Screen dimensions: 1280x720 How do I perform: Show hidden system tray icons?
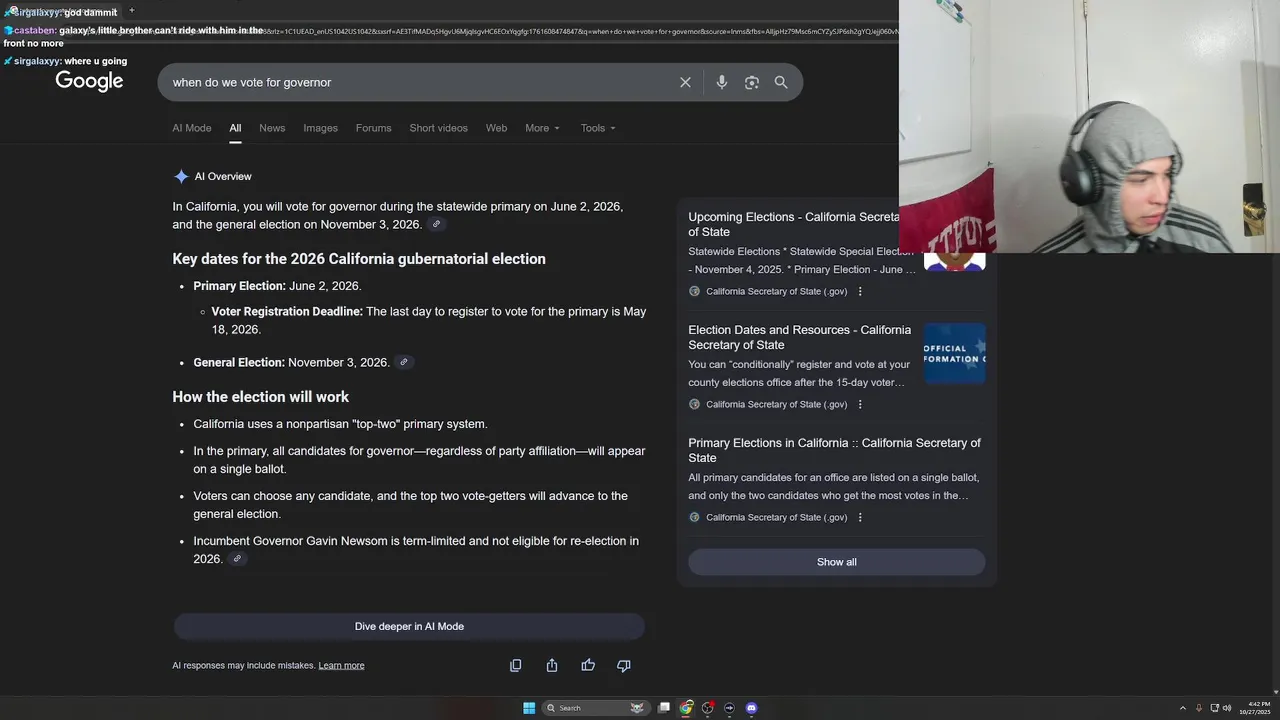tap(1182, 708)
